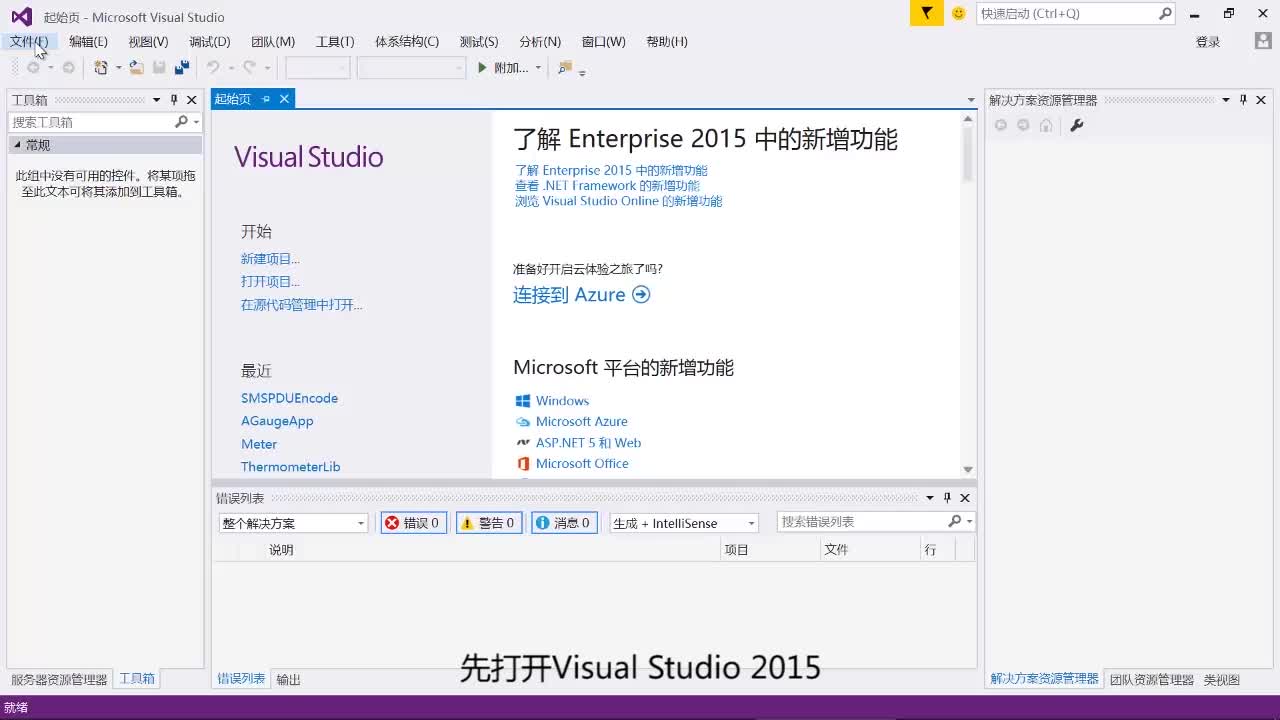This screenshot has width=1280, height=720.
Task: Click the 新建项目... link
Action: [270, 259]
